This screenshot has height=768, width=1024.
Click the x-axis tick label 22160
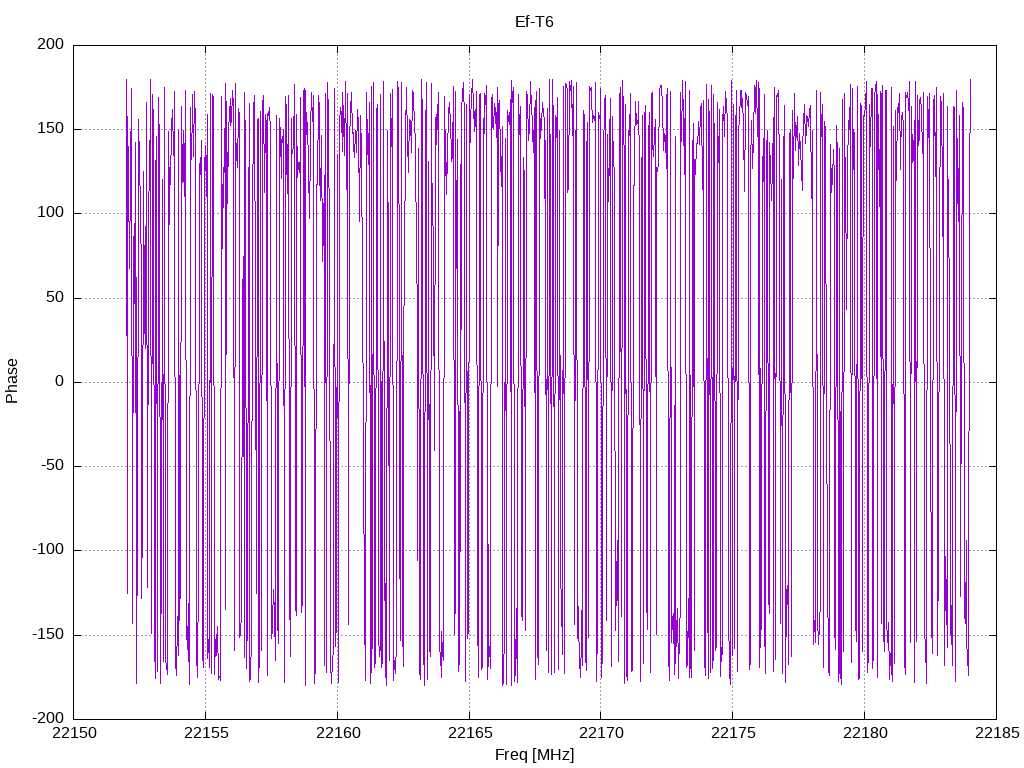tap(338, 733)
